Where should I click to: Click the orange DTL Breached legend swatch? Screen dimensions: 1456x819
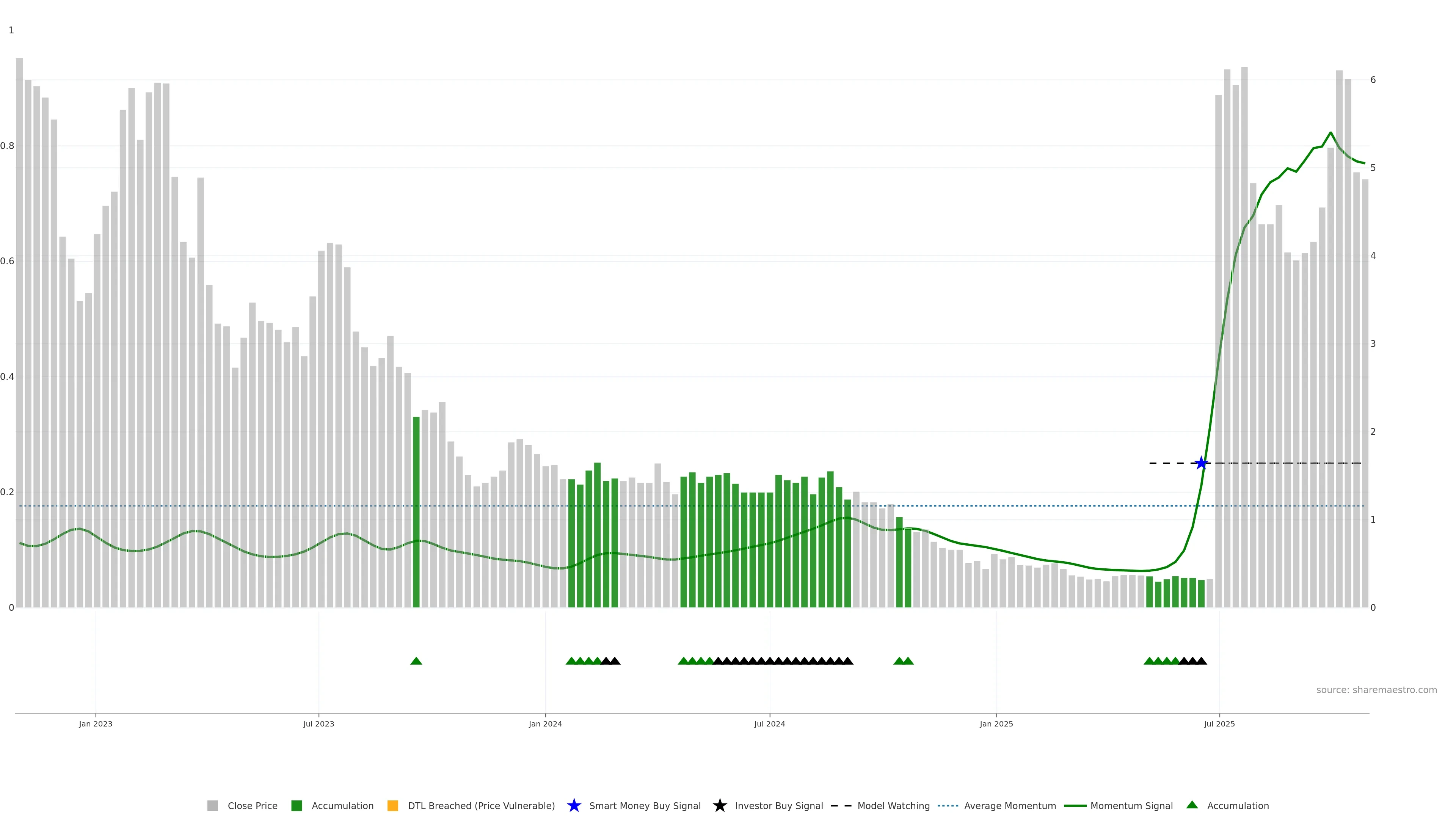(393, 806)
